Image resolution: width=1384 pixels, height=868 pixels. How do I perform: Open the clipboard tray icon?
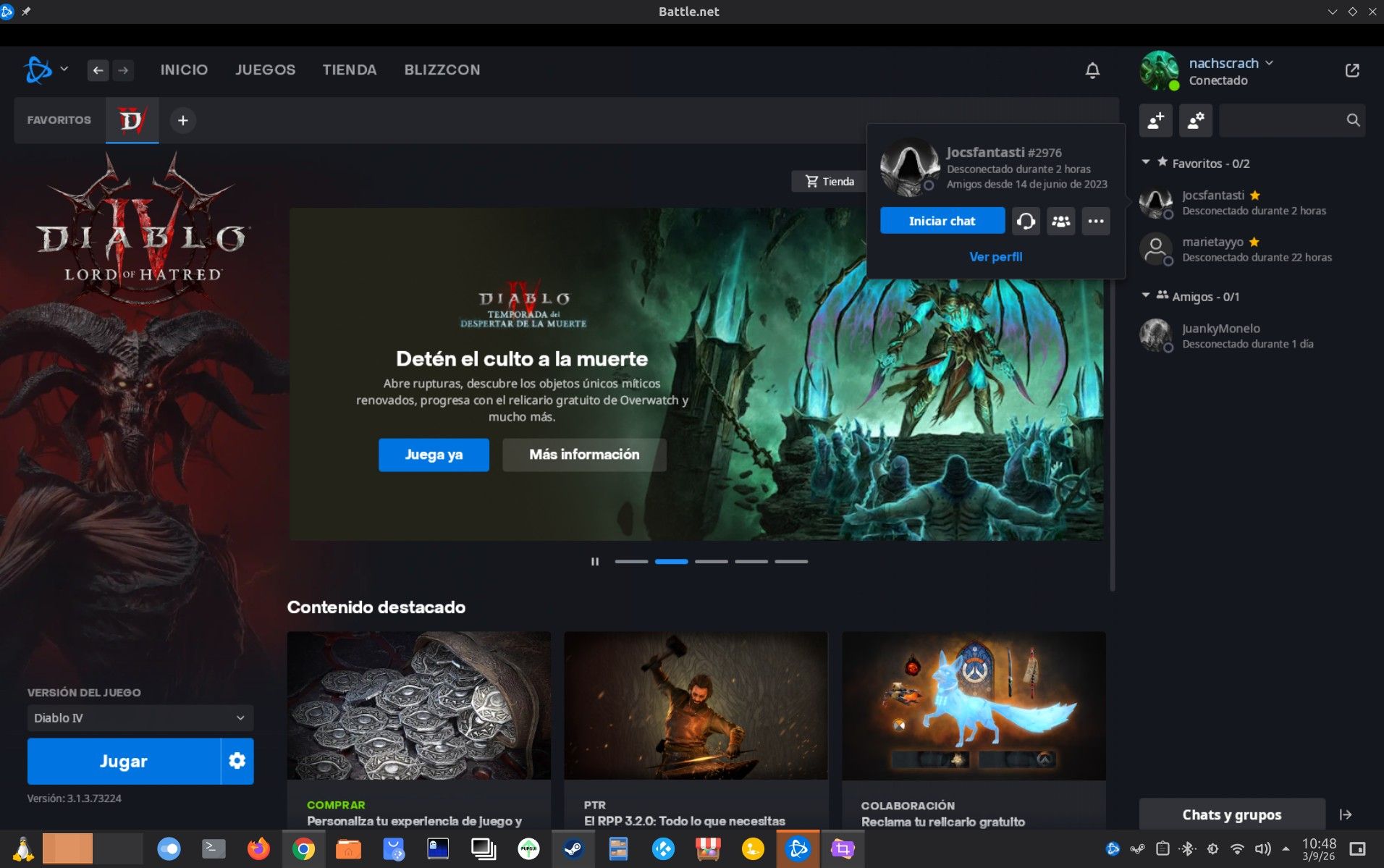coord(1163,848)
